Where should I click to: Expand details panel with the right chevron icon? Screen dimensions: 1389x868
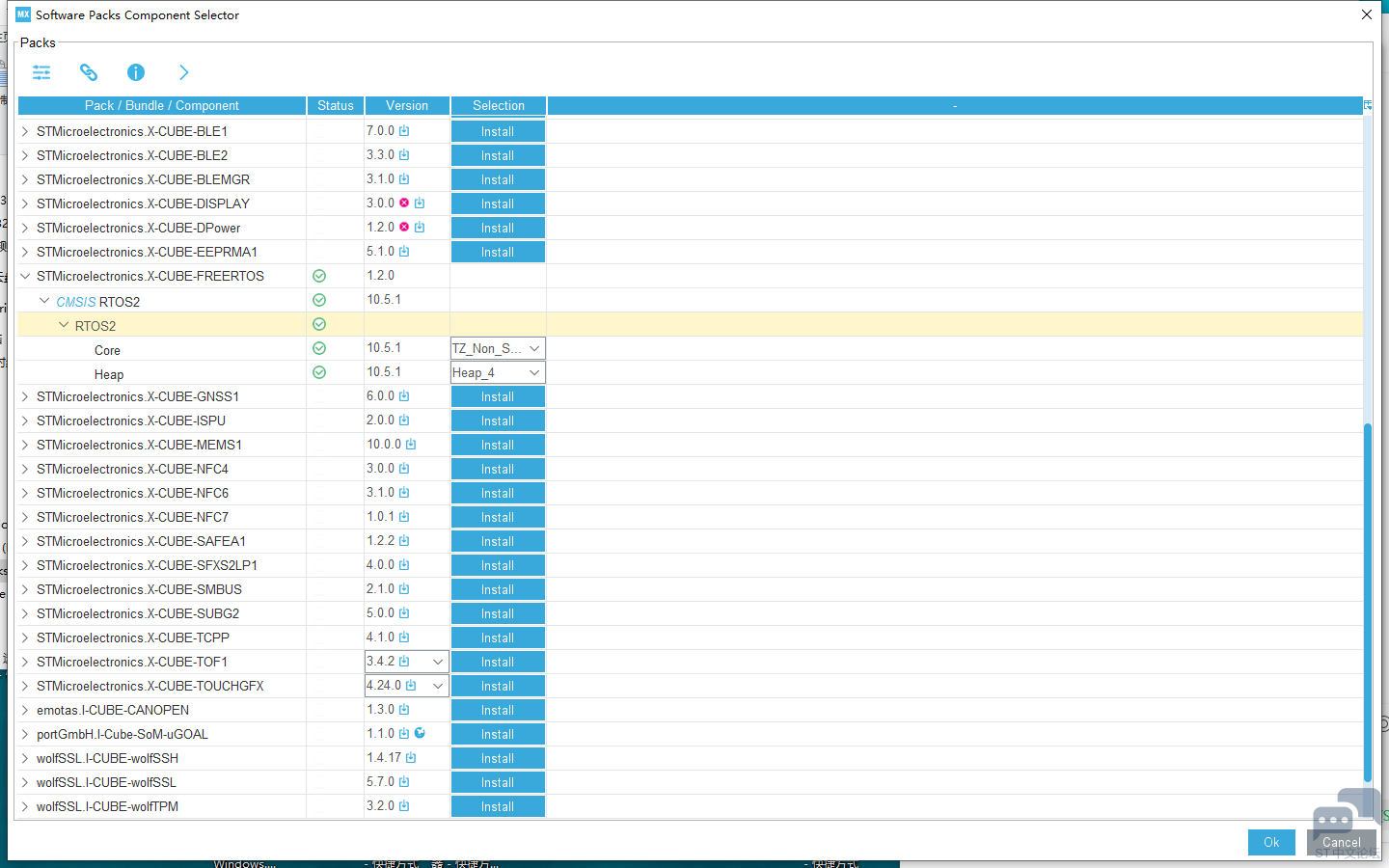point(183,72)
